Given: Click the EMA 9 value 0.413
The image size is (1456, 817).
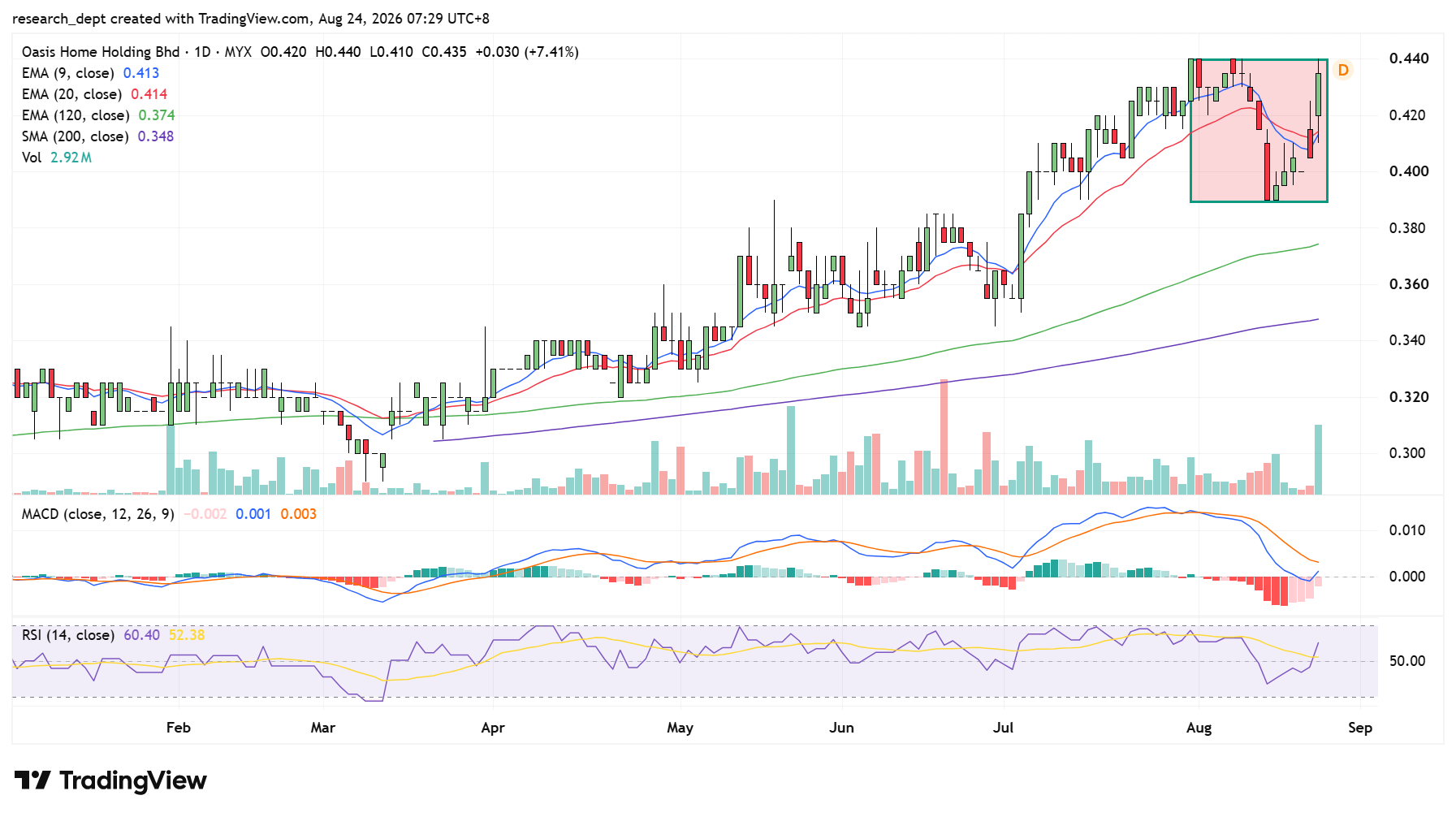Looking at the screenshot, I should [141, 73].
